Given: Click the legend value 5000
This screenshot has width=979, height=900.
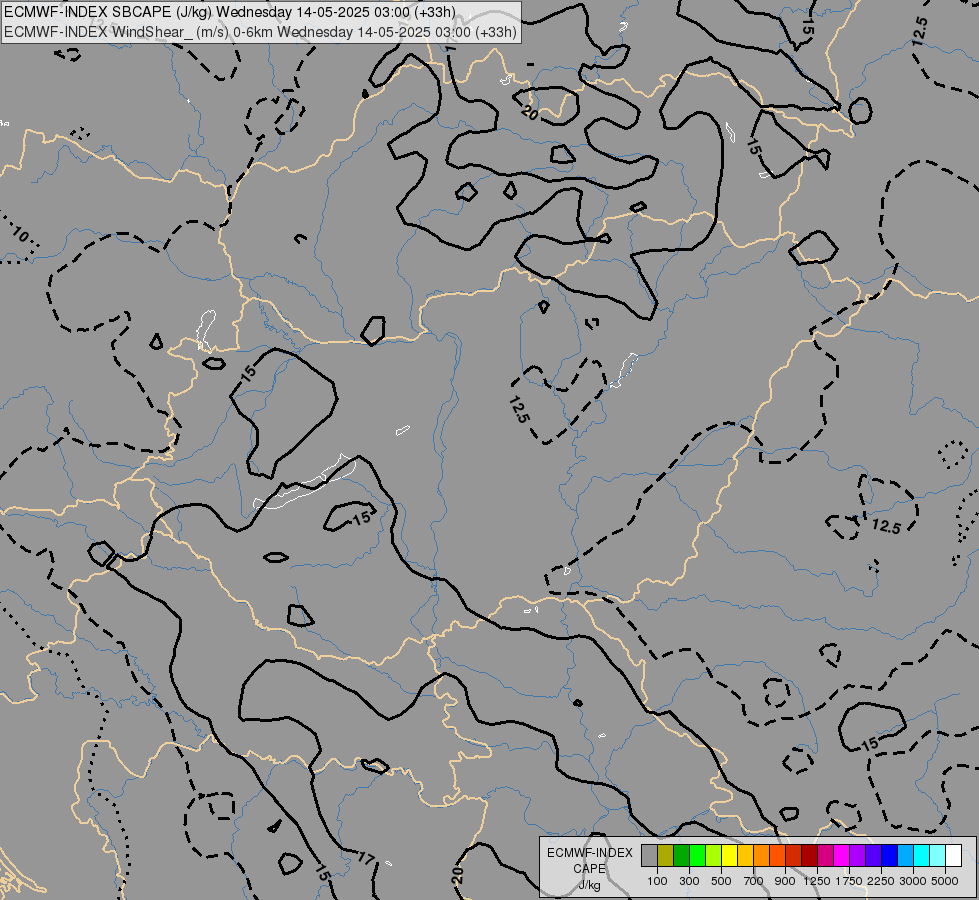Looking at the screenshot, I should pos(945,881).
